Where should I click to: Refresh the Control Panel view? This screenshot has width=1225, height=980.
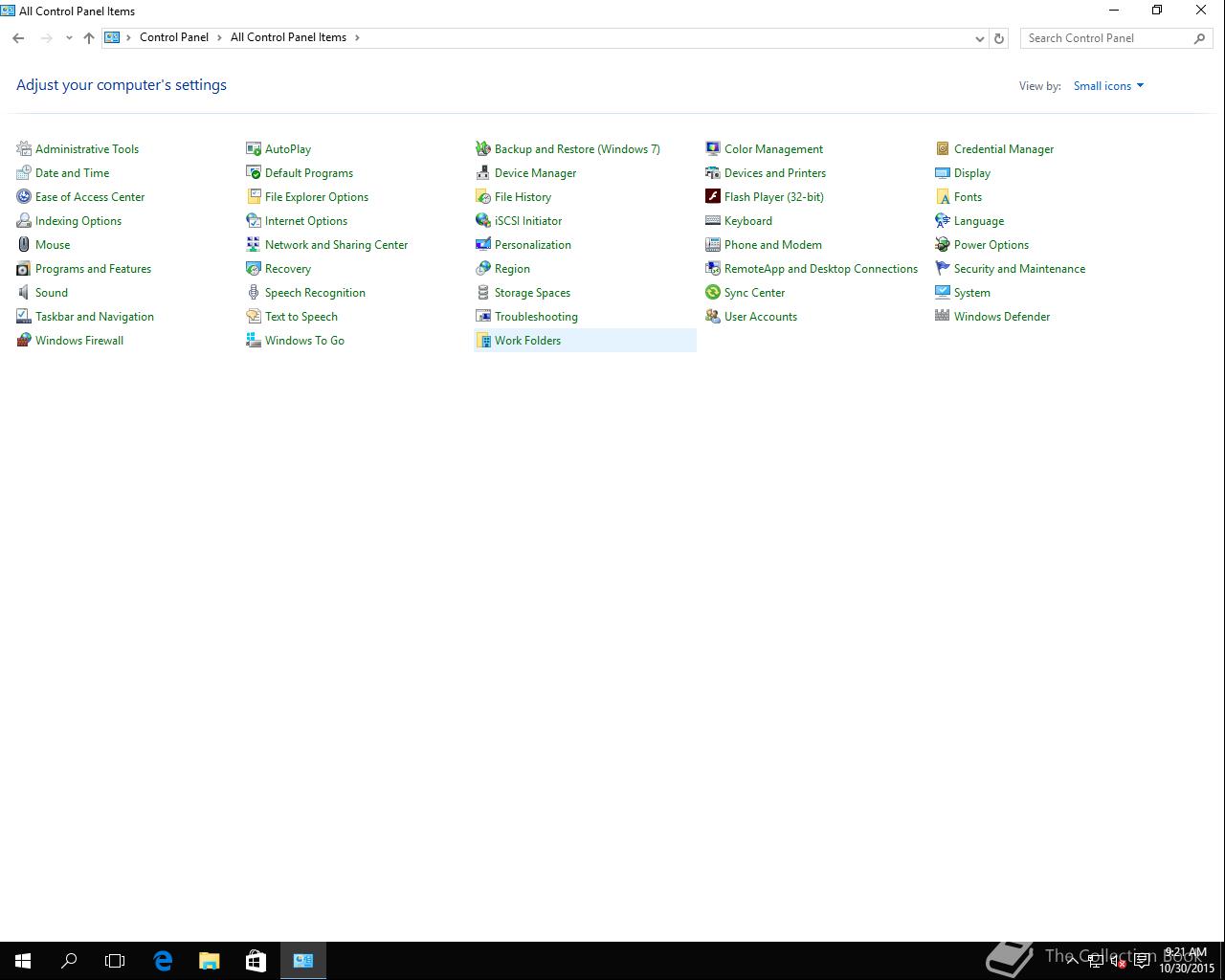(999, 38)
